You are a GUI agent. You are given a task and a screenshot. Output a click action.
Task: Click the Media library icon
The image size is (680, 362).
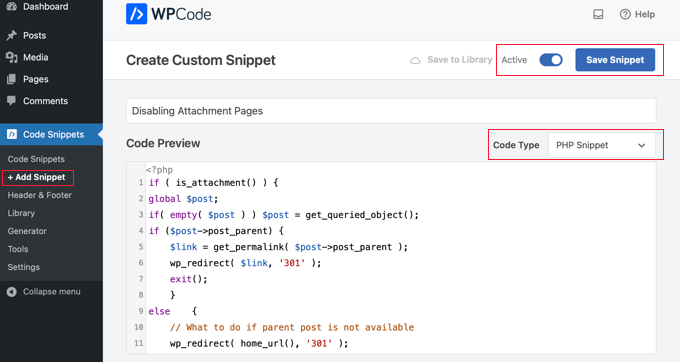[12, 57]
